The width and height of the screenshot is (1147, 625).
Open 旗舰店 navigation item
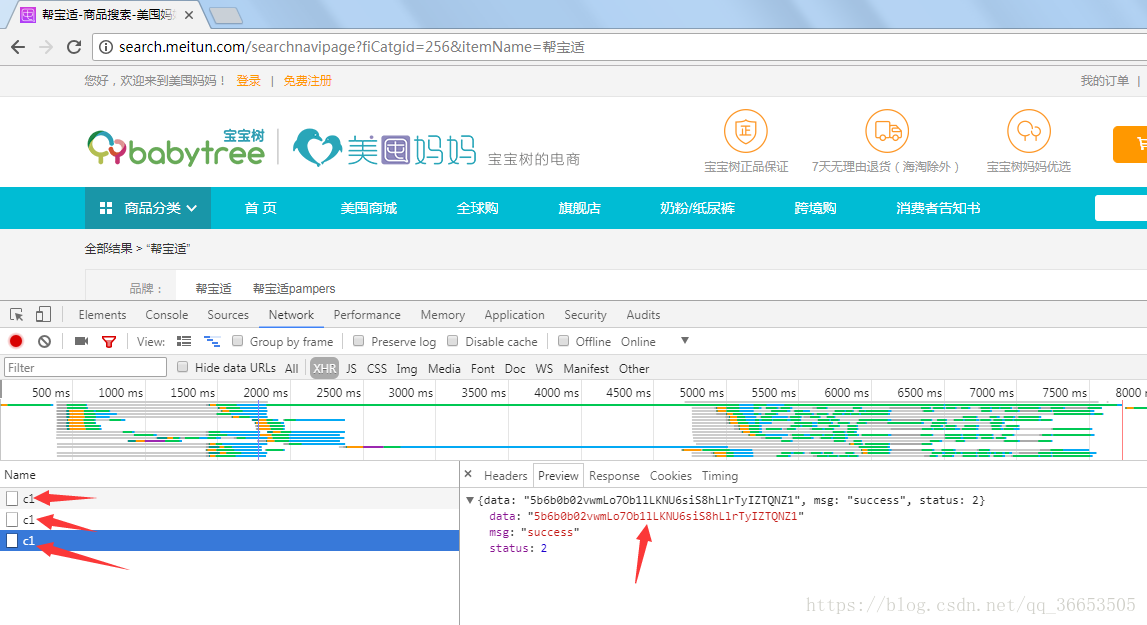[579, 208]
